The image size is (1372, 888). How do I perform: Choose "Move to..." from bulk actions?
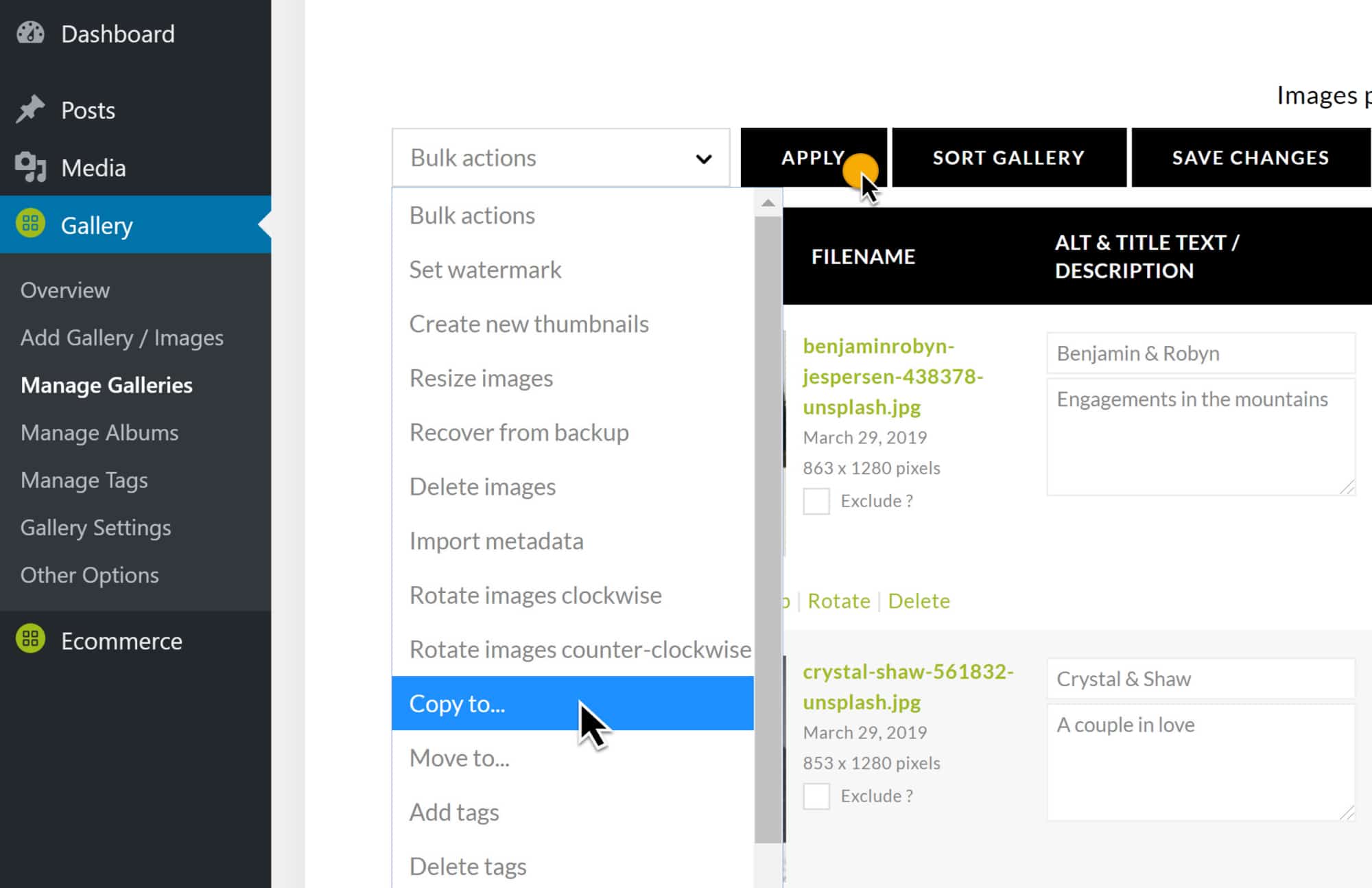point(459,758)
